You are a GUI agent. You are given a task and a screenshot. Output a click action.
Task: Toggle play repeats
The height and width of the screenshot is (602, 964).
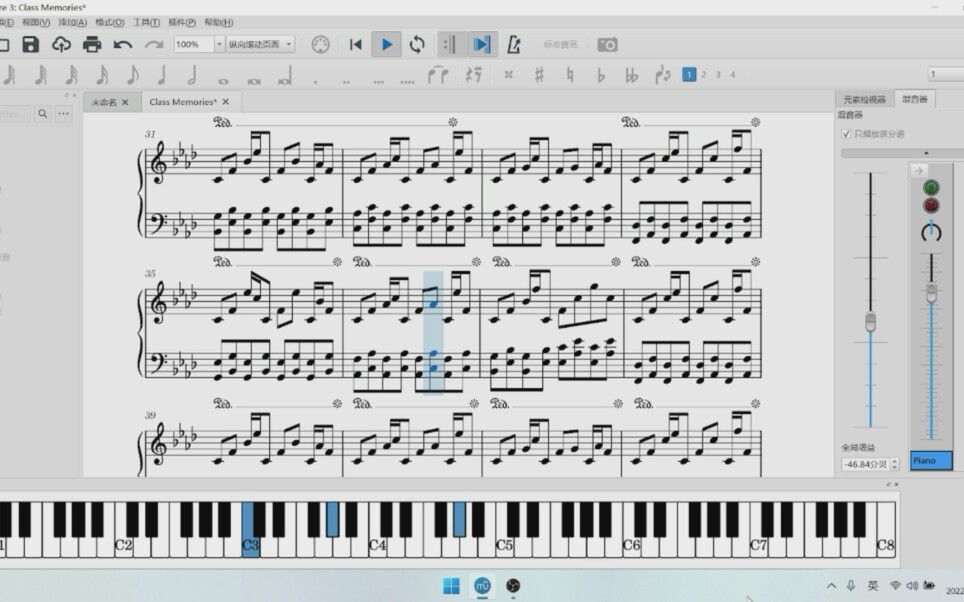(x=451, y=44)
